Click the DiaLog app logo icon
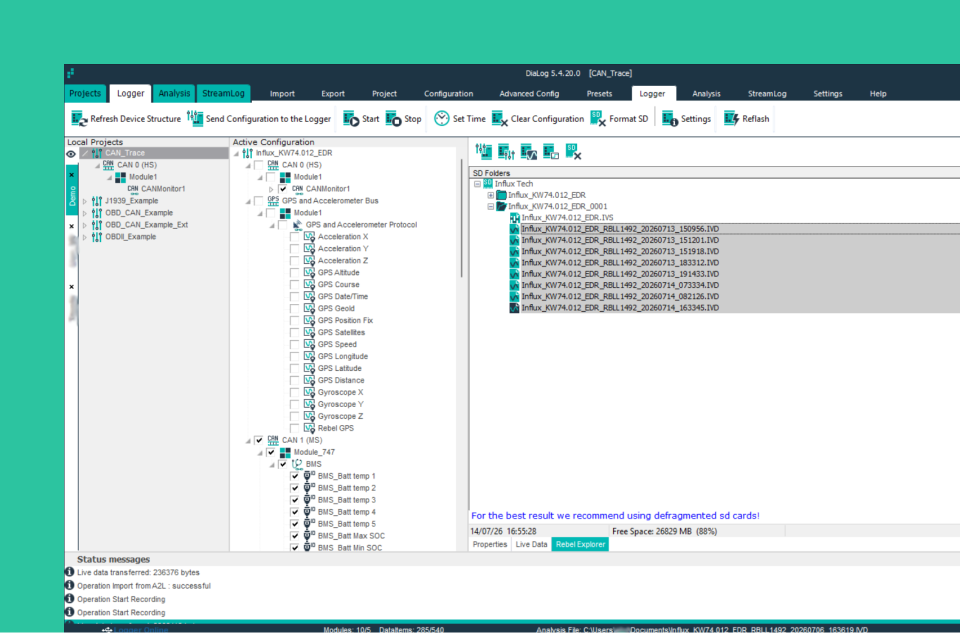Screen dimensions: 960x633 (70, 73)
